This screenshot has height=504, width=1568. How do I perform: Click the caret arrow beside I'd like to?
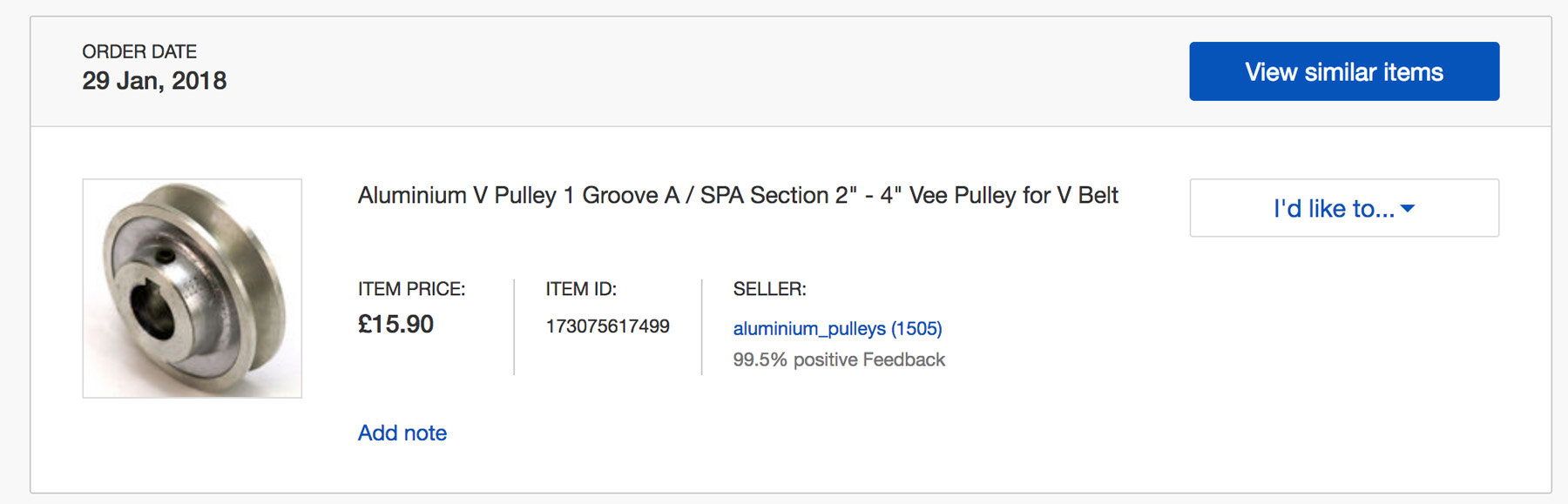coord(1408,209)
